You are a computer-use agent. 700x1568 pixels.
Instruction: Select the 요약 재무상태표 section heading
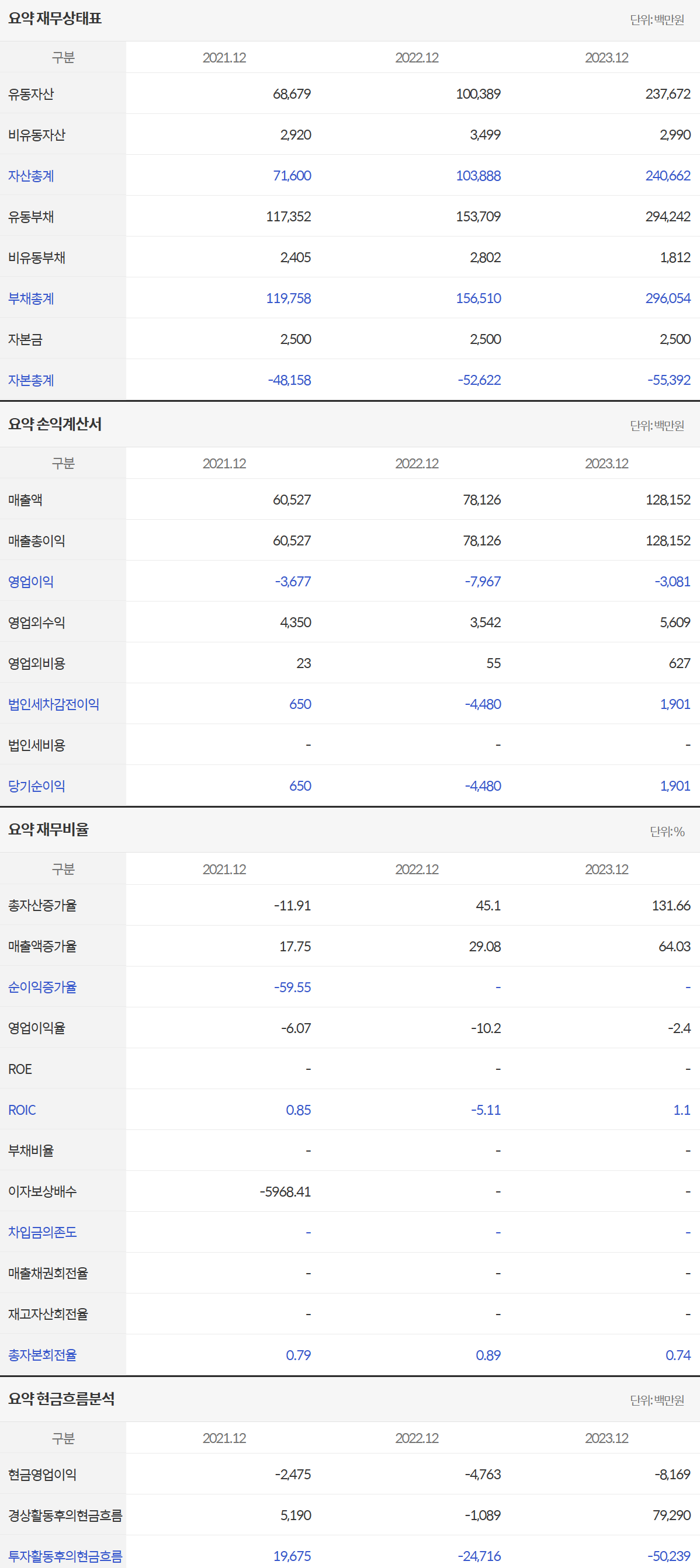[55, 19]
